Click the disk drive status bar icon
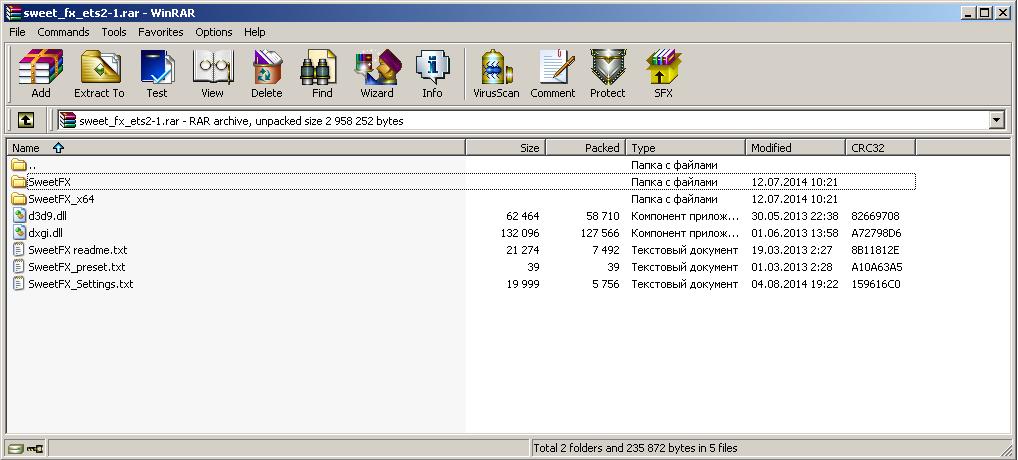The image size is (1018, 460). (x=16, y=448)
